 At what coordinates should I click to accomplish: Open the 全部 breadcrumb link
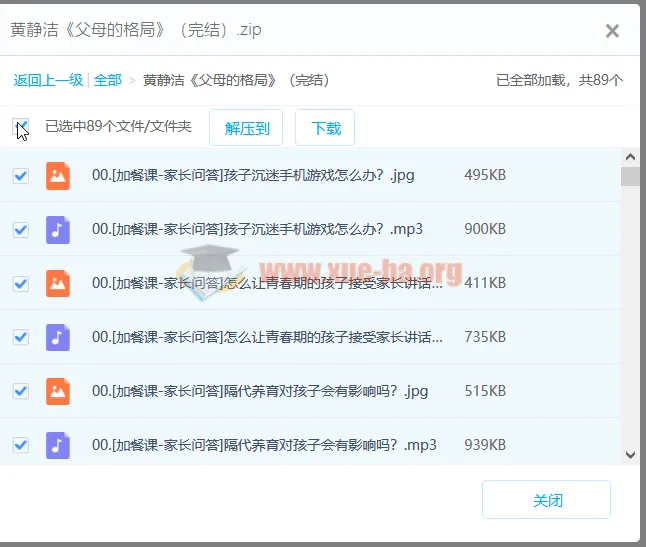pos(108,80)
